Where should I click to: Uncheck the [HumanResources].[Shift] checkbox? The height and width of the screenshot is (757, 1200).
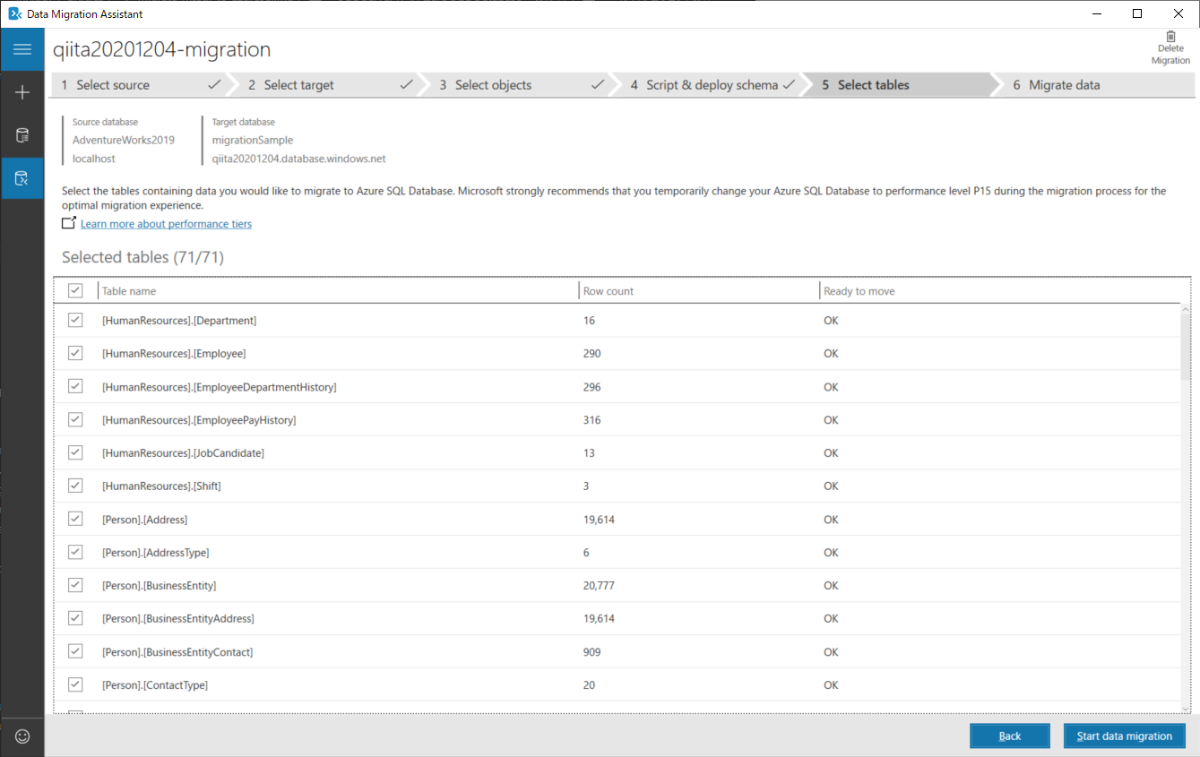(75, 485)
